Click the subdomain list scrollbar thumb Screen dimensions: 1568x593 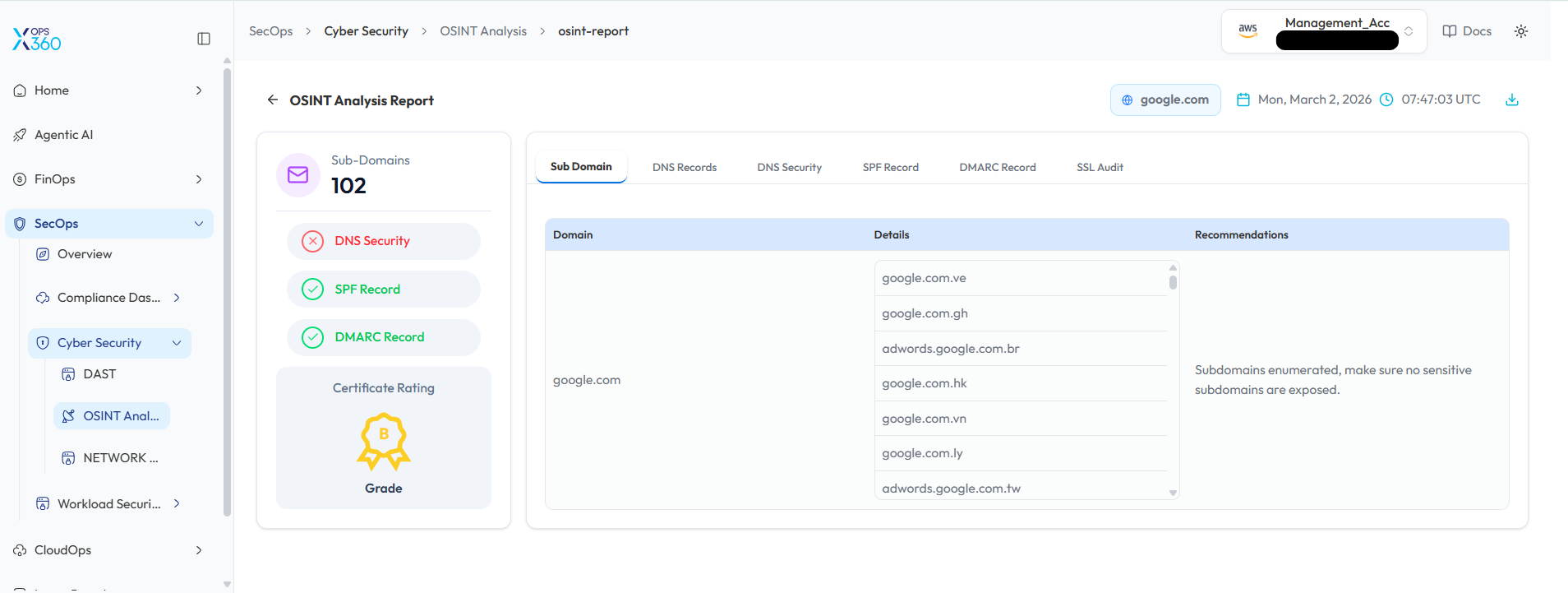tap(1173, 282)
